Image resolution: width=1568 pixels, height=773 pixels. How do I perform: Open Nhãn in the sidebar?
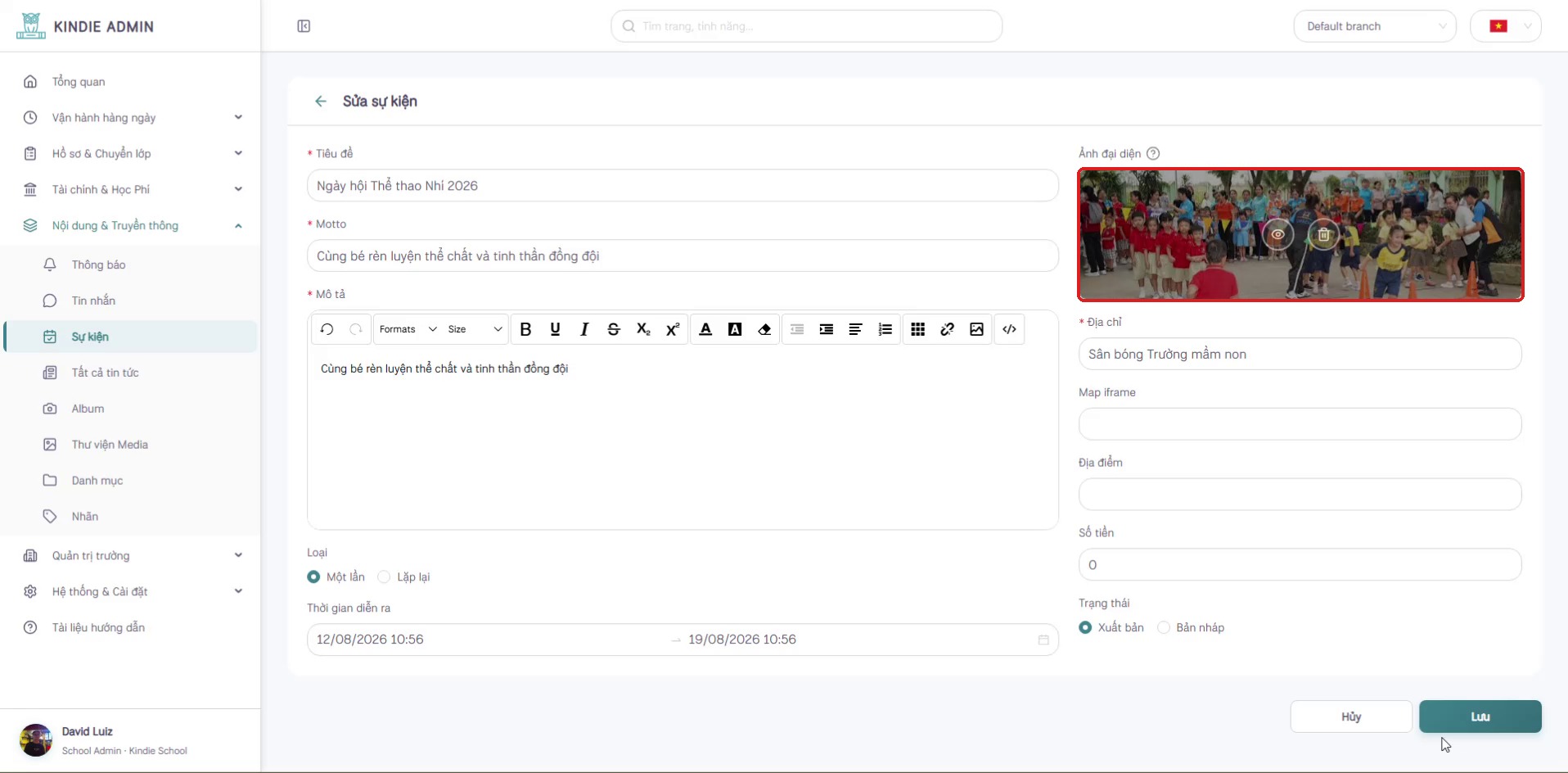131,517
